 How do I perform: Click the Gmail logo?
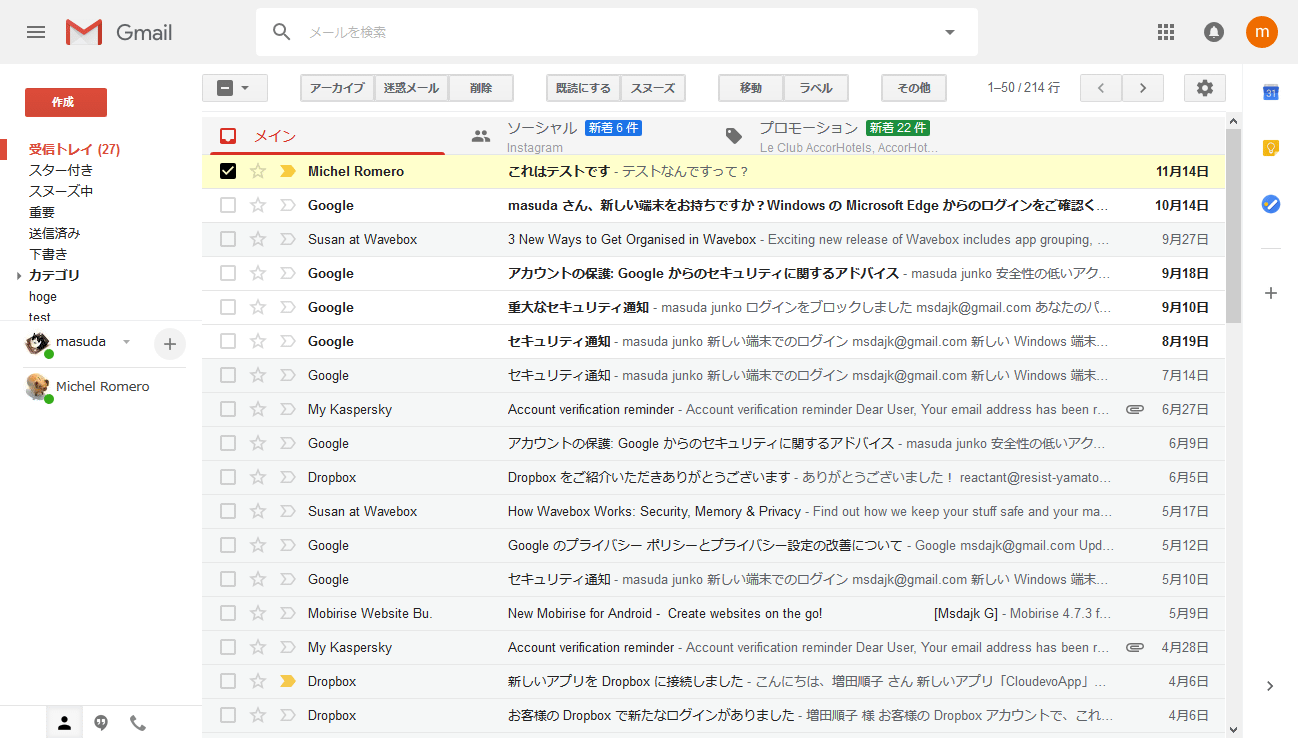pos(119,32)
